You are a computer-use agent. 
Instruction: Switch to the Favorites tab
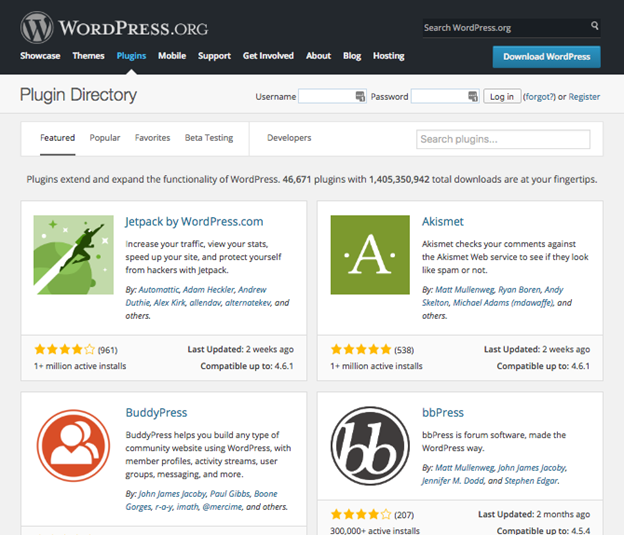[152, 138]
